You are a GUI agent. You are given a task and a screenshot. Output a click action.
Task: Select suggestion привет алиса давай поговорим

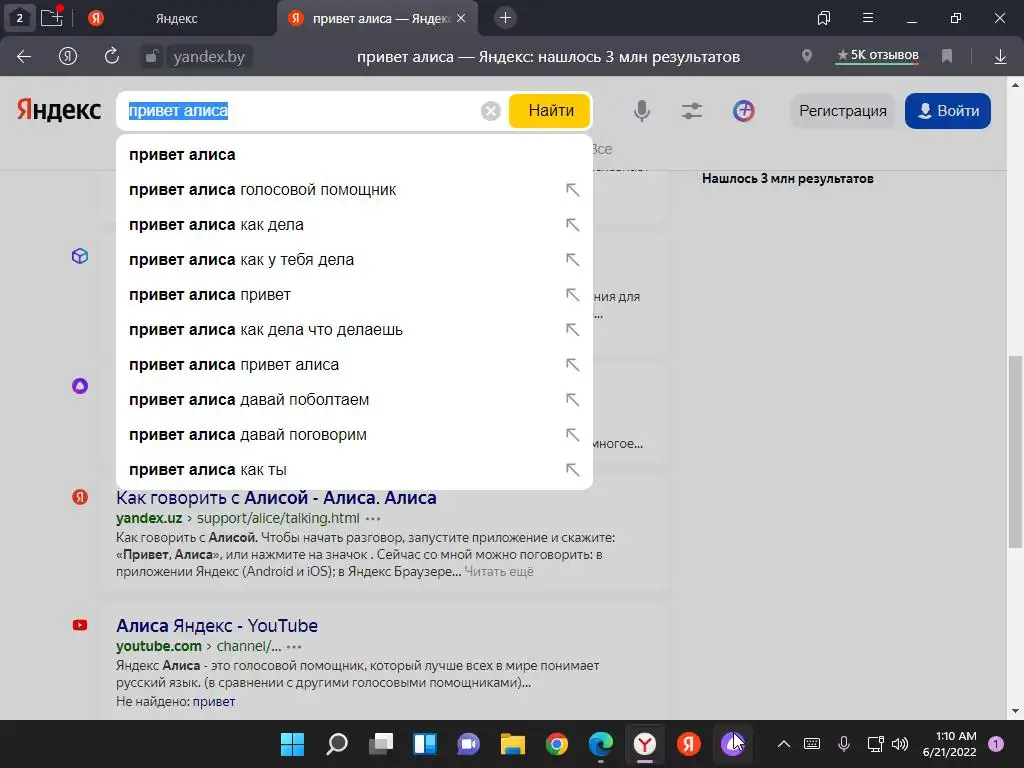coord(354,435)
